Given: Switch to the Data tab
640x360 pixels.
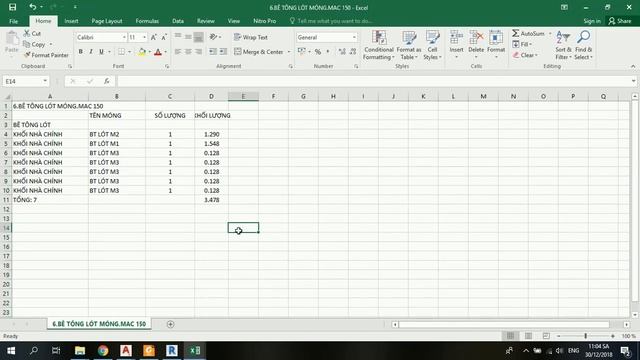Looking at the screenshot, I should click(x=178, y=21).
